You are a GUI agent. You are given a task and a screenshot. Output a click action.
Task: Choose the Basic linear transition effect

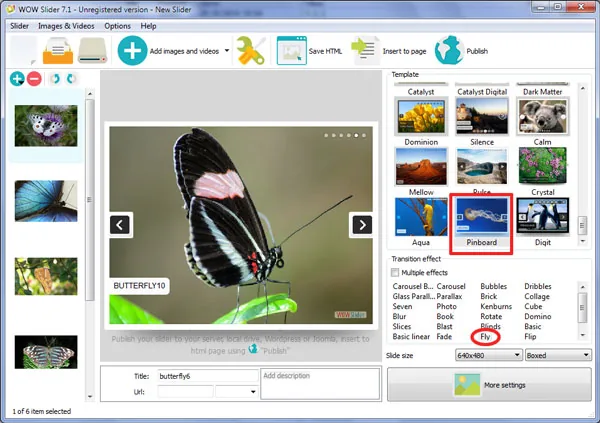411,336
